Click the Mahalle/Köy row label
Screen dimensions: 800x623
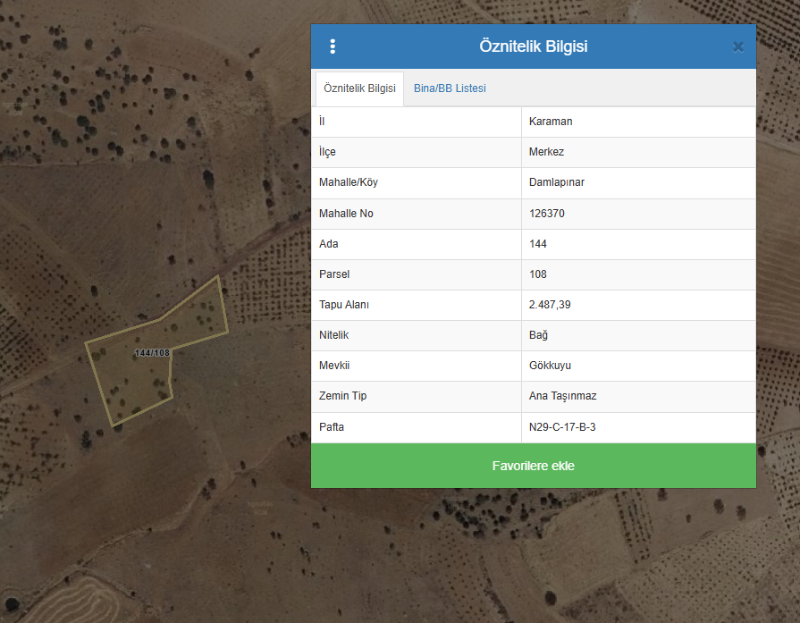click(348, 183)
